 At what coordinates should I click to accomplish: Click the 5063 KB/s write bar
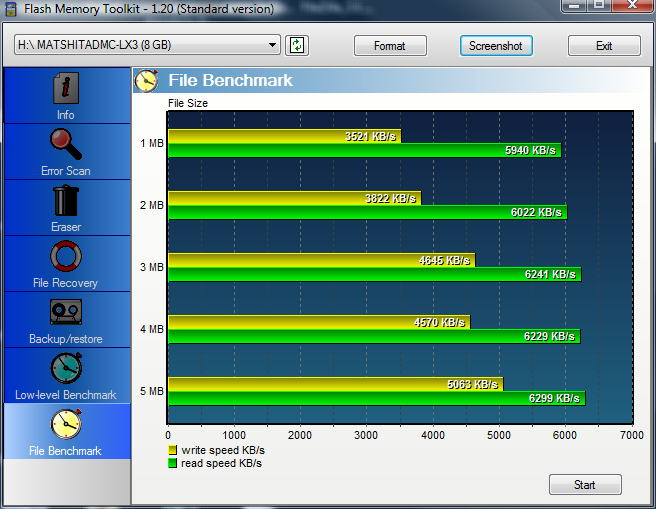point(336,384)
